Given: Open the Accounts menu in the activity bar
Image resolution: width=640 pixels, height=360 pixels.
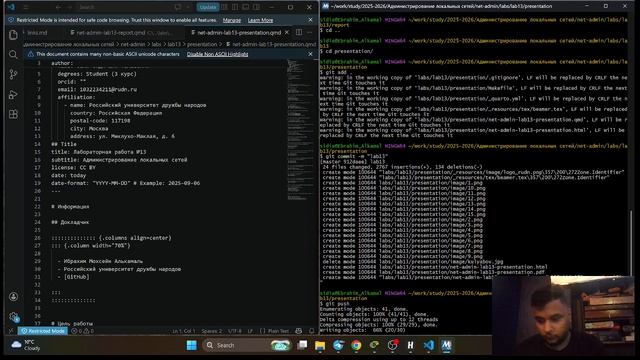Looking at the screenshot, I should (x=13, y=297).
